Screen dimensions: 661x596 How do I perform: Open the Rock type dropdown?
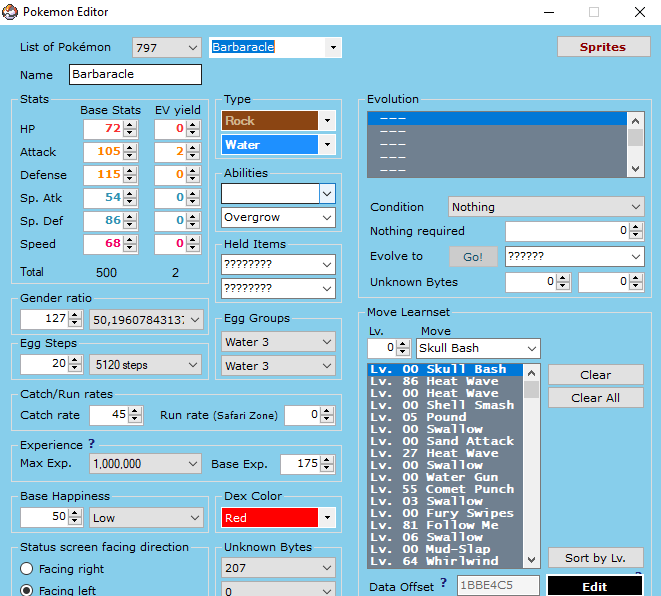click(329, 121)
